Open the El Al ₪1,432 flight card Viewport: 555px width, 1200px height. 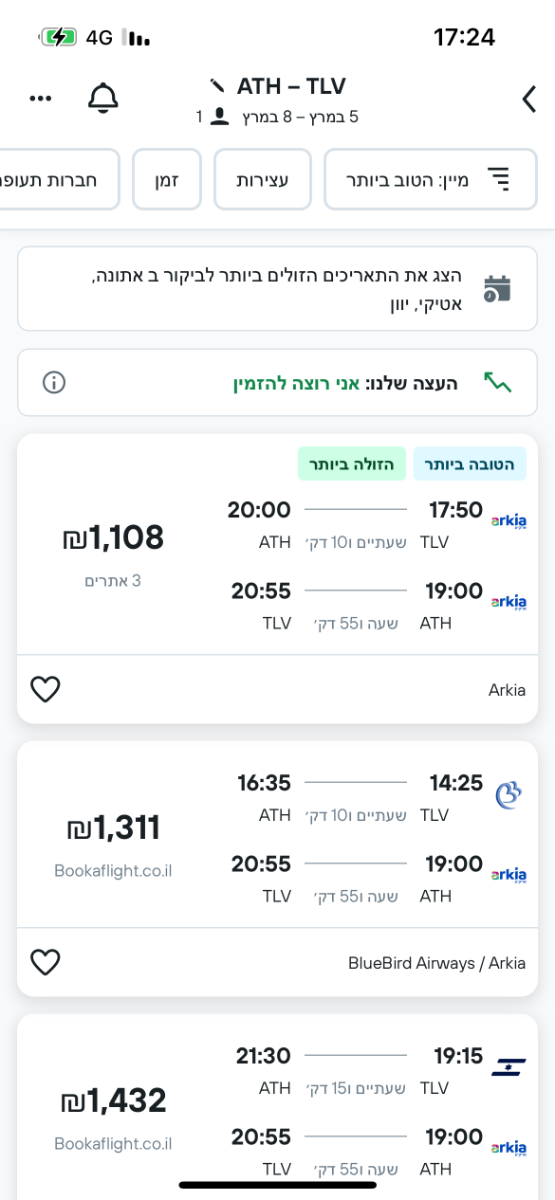click(x=277, y=1107)
